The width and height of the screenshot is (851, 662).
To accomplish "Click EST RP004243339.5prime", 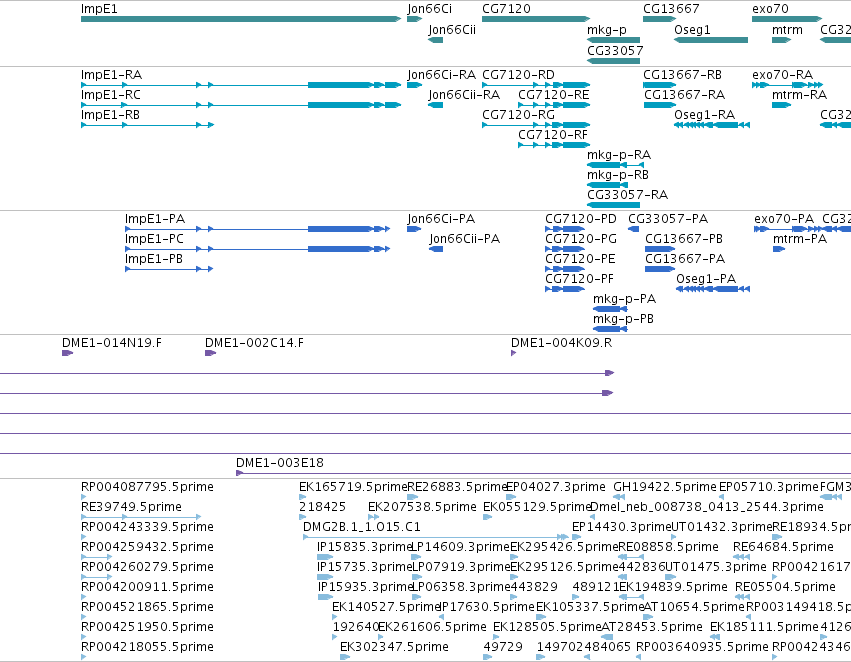I will (84, 537).
